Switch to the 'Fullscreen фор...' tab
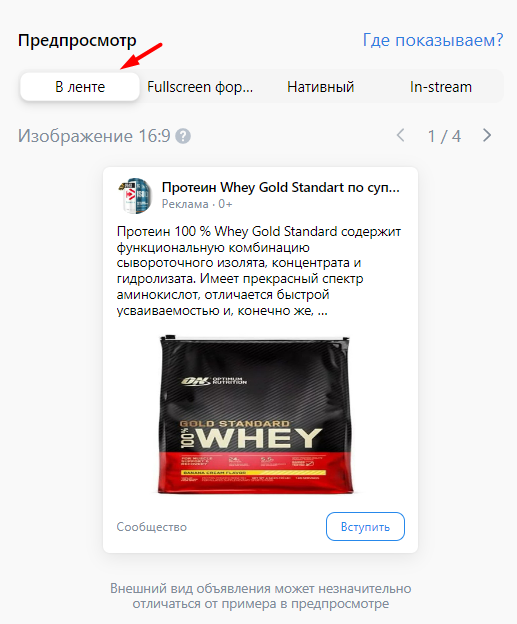This screenshot has height=624, width=517. pyautogui.click(x=200, y=87)
